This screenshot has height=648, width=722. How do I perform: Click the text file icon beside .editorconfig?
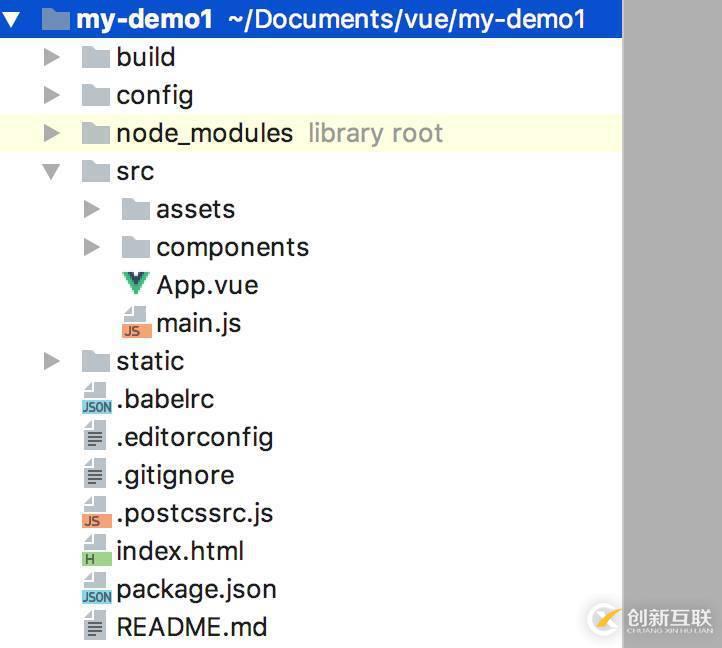click(96, 437)
